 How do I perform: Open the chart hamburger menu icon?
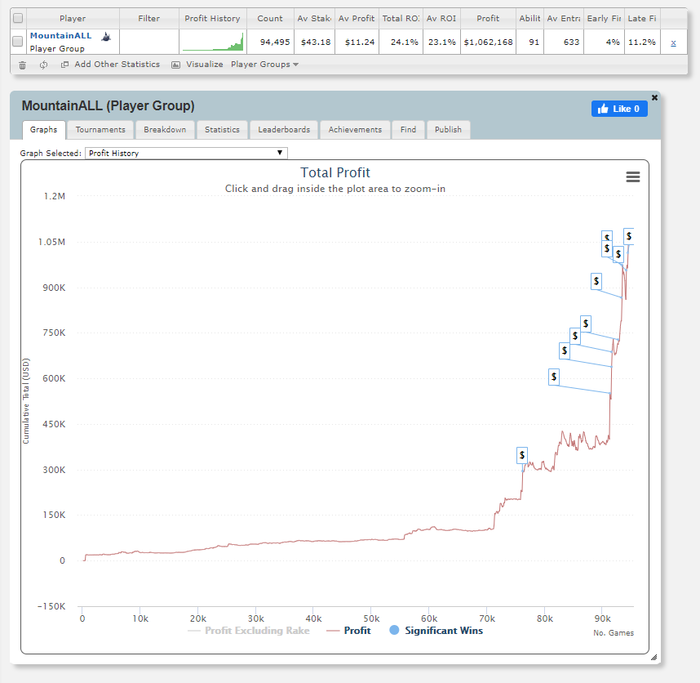632,177
